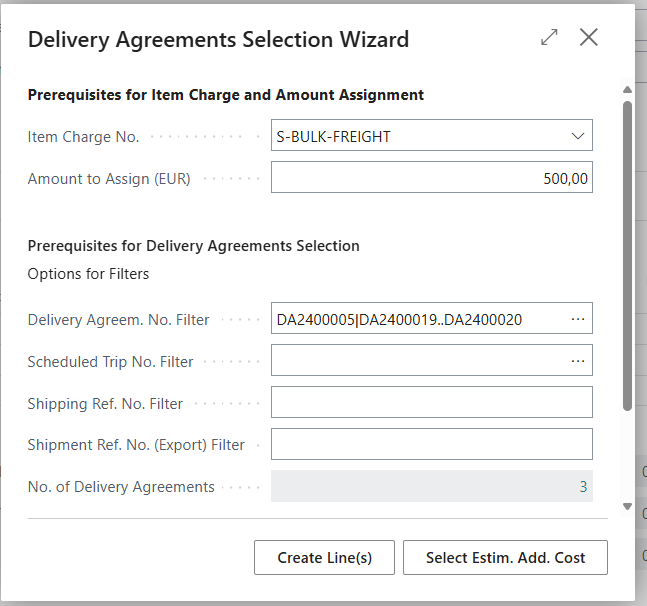
Task: Click the scrollbar up arrow
Action: tap(627, 89)
